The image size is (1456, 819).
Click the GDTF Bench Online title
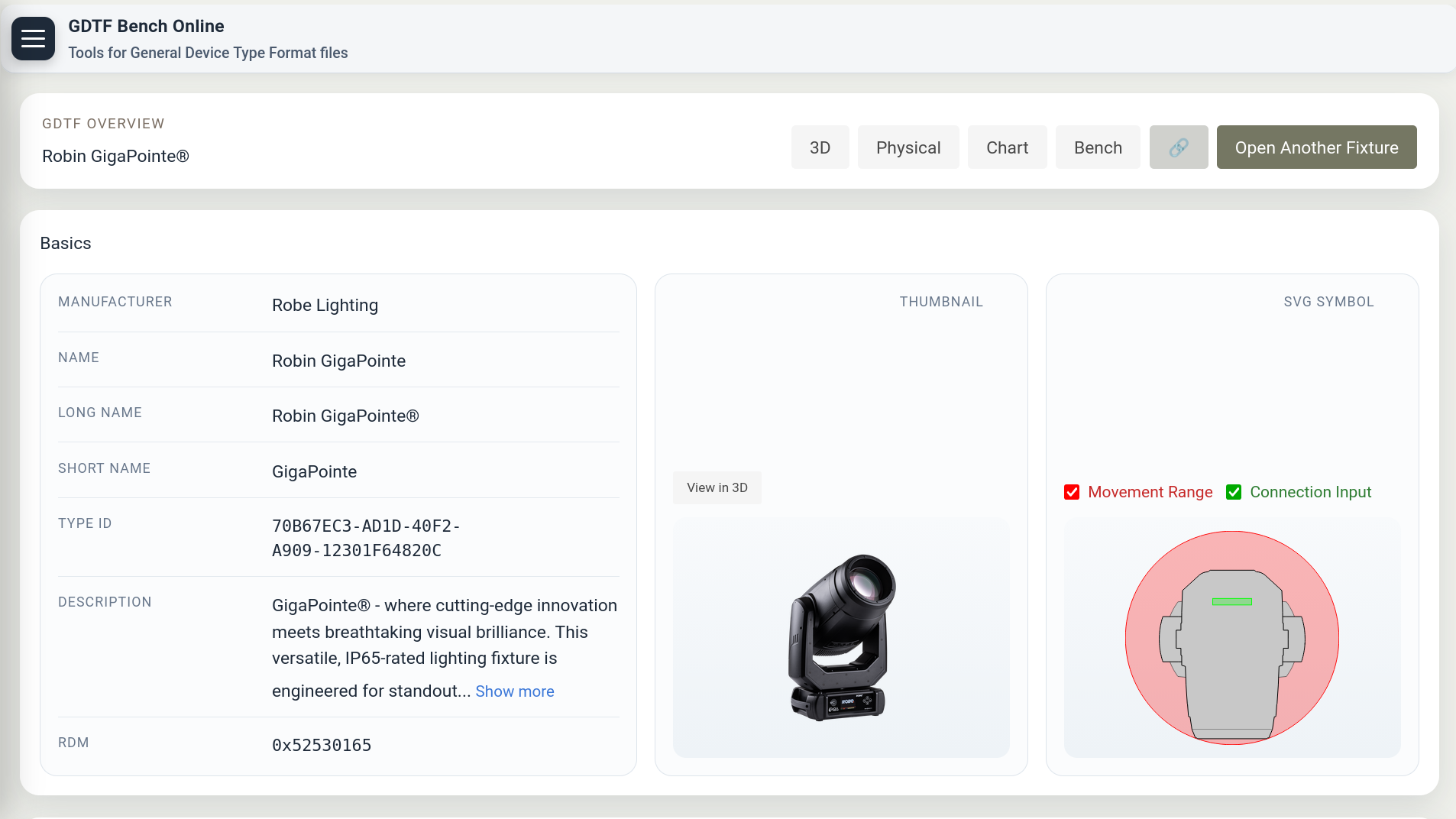click(x=146, y=26)
